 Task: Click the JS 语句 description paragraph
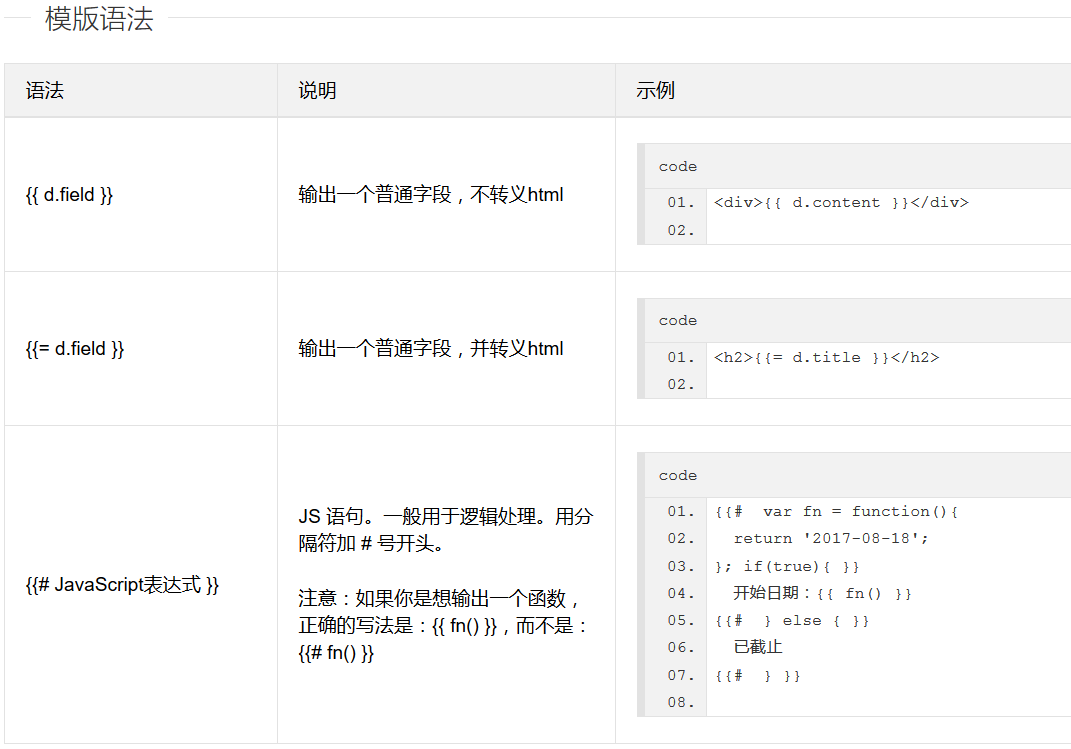tap(445, 530)
